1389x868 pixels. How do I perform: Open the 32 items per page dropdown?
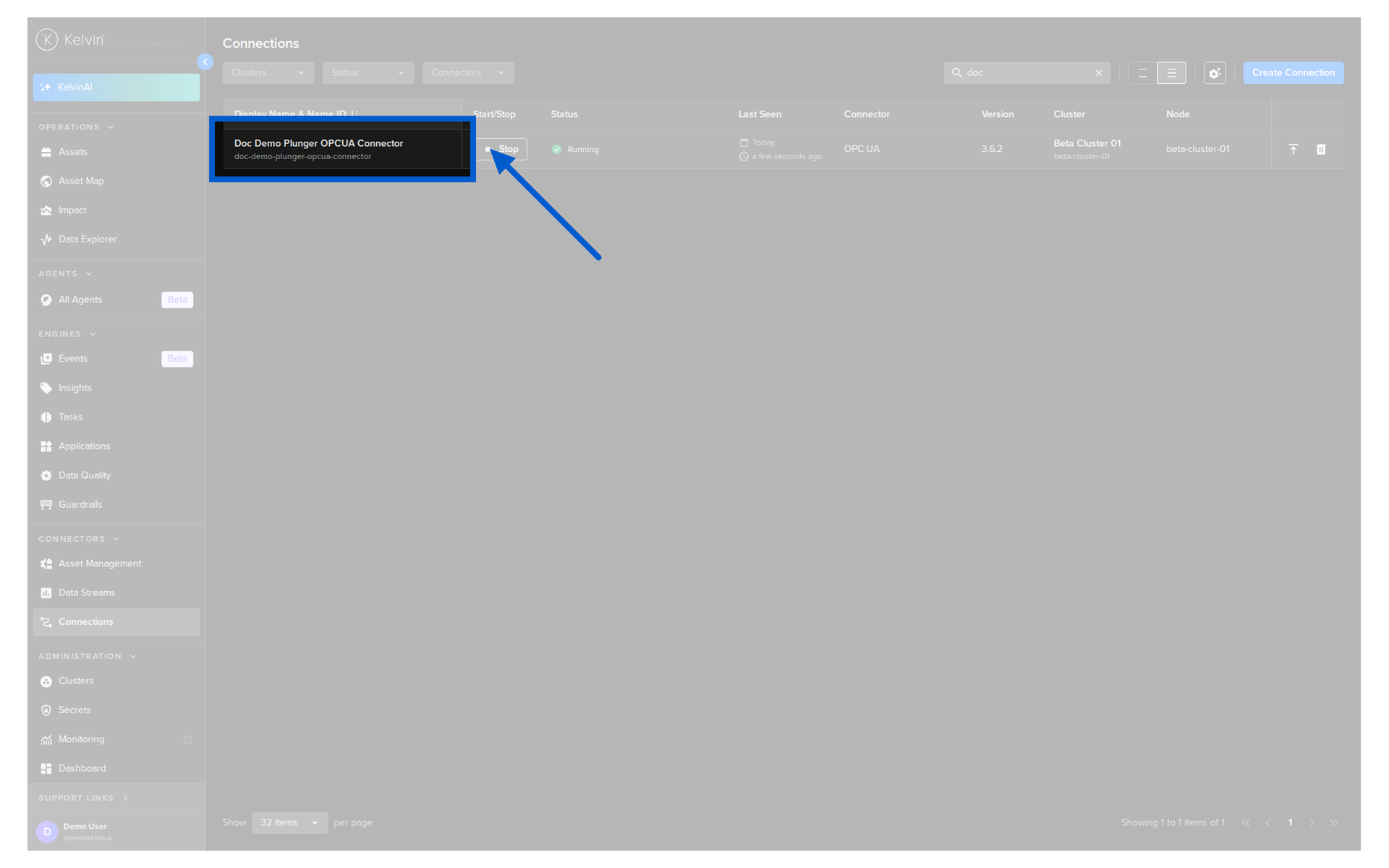[x=289, y=823]
